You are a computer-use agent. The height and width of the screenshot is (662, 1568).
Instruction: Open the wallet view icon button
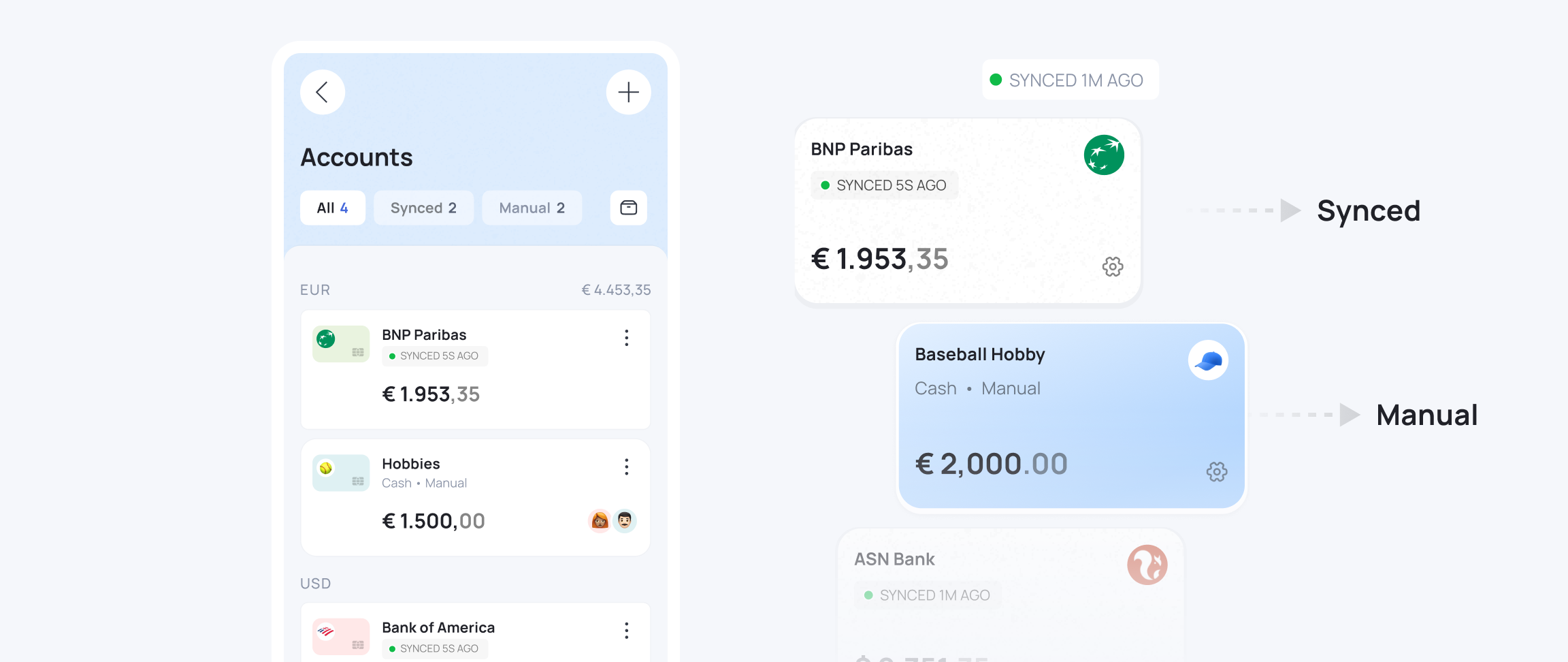coord(628,208)
